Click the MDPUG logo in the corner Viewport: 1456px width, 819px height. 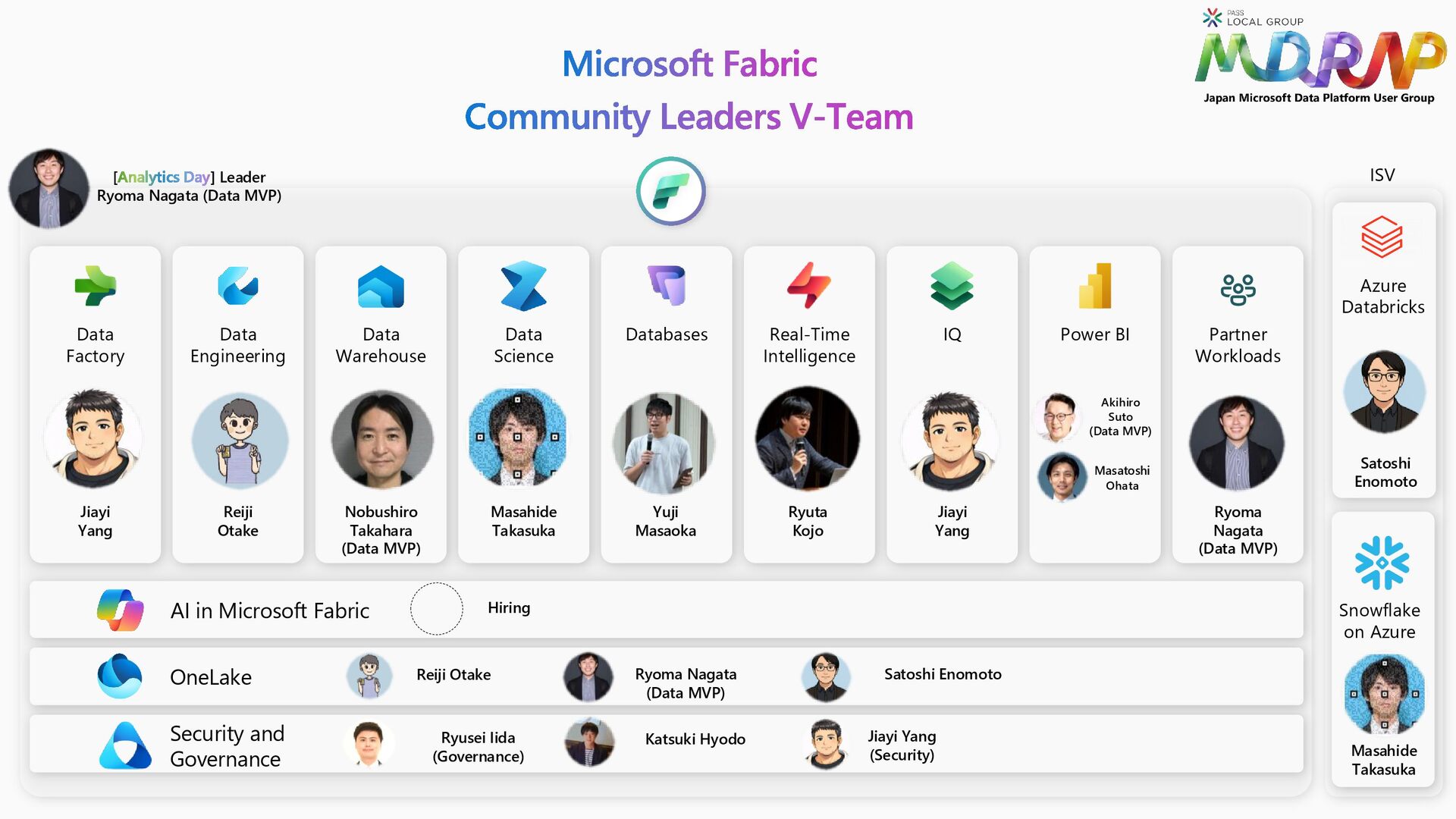click(1319, 59)
